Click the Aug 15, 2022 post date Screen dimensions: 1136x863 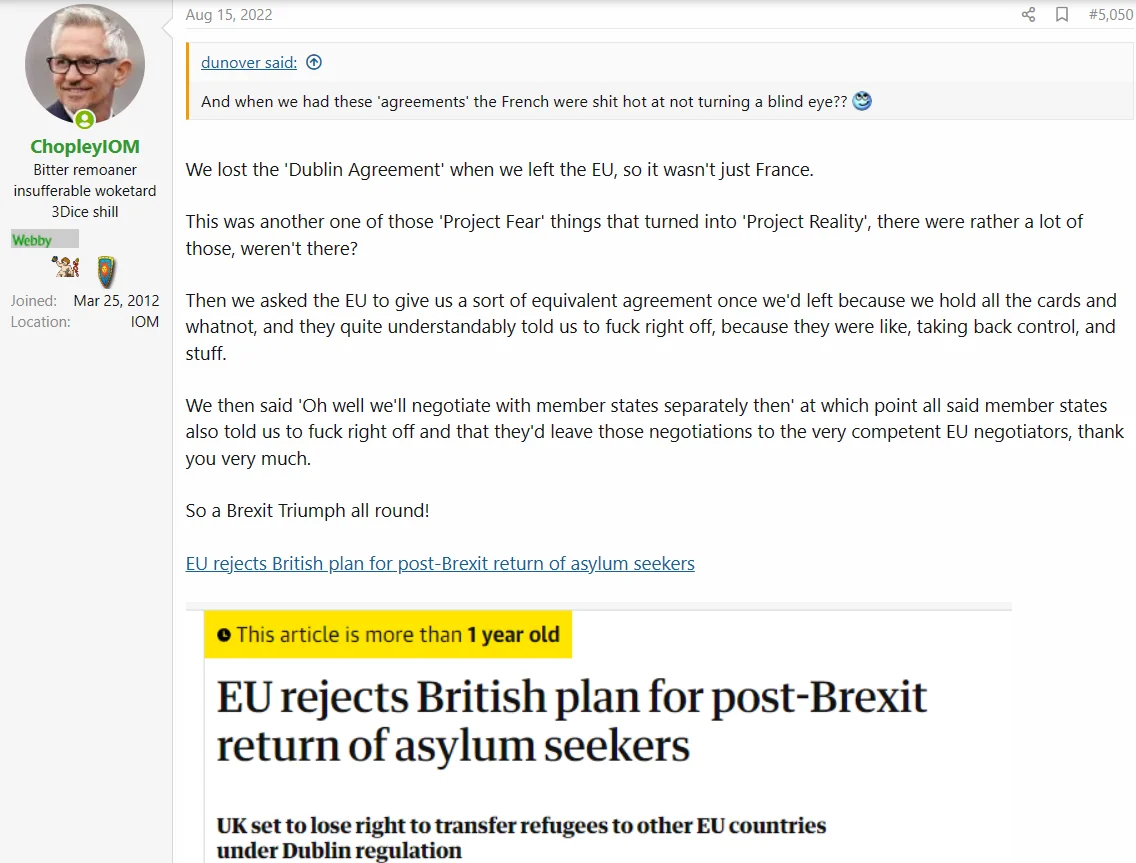229,14
